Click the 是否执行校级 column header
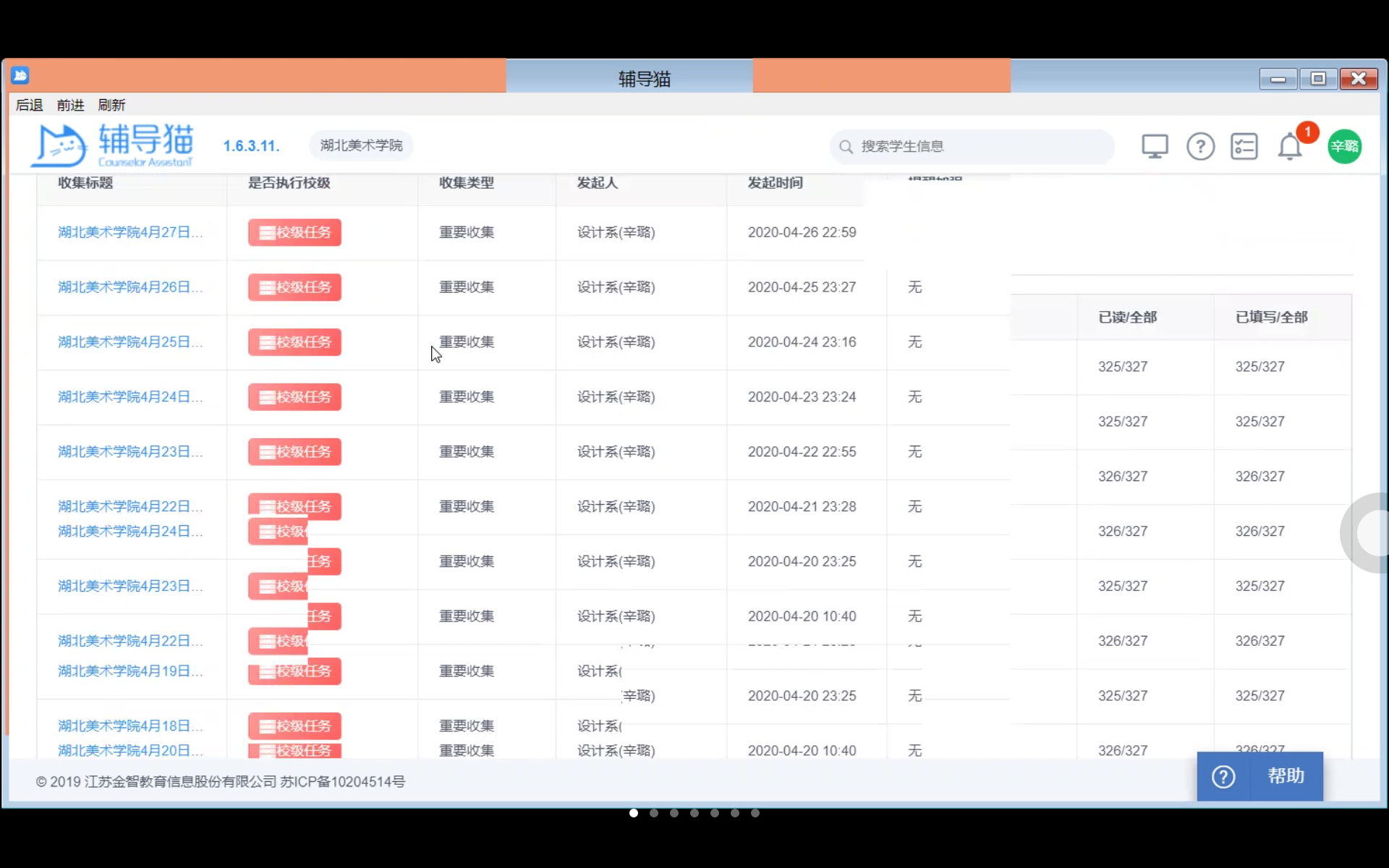 pyautogui.click(x=289, y=183)
